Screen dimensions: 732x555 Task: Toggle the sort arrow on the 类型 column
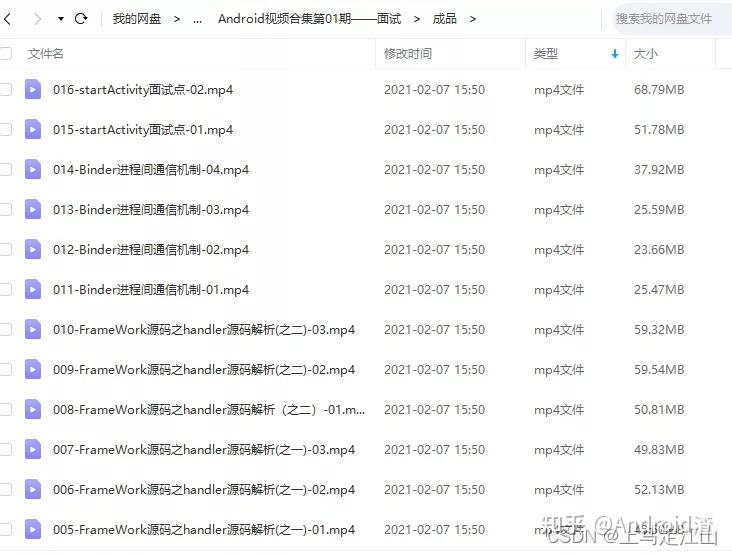click(615, 54)
